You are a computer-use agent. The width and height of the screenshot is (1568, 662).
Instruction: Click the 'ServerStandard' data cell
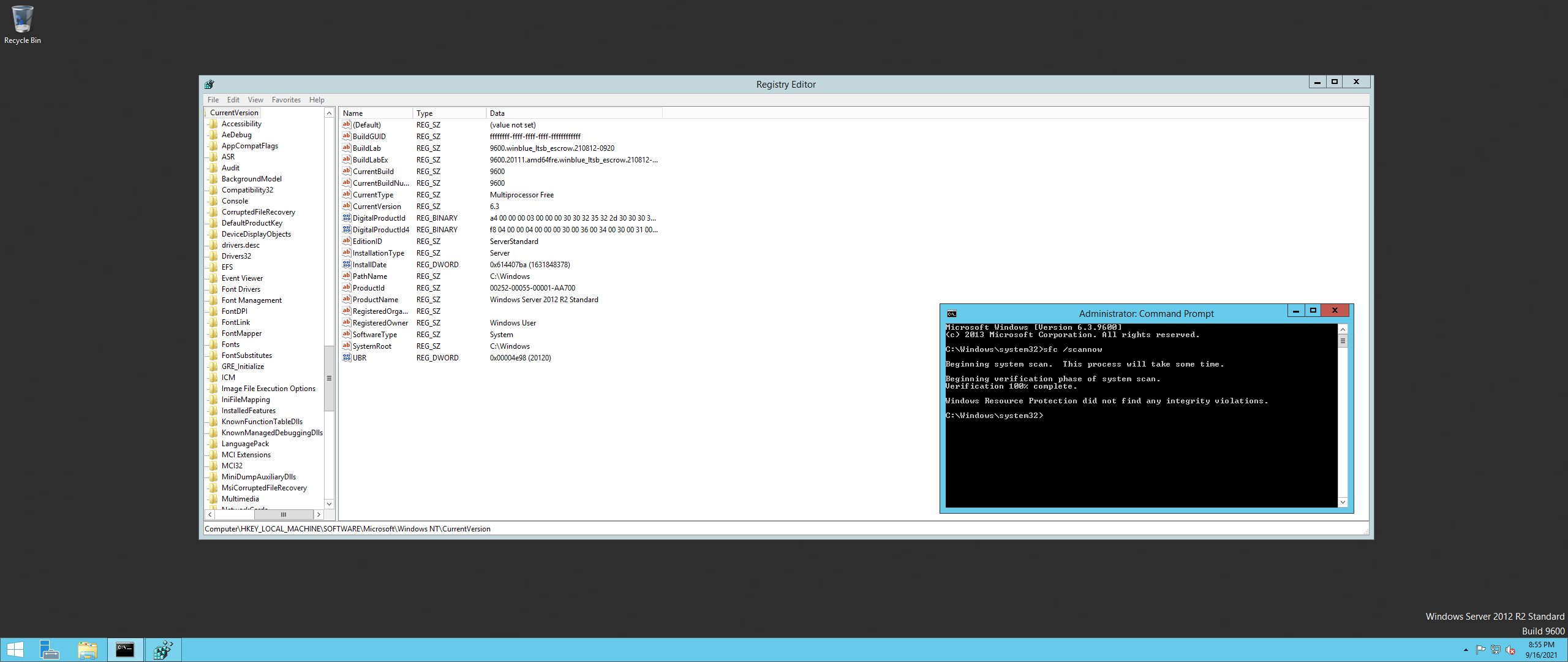(514, 242)
